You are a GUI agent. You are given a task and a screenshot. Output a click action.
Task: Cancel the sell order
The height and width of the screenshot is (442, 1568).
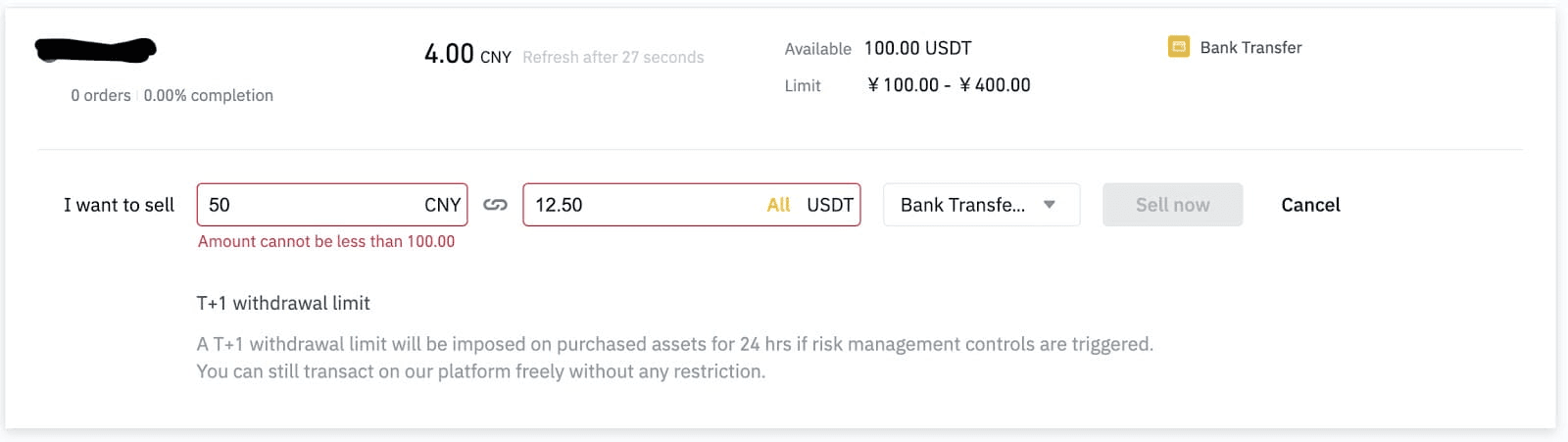coord(1310,205)
